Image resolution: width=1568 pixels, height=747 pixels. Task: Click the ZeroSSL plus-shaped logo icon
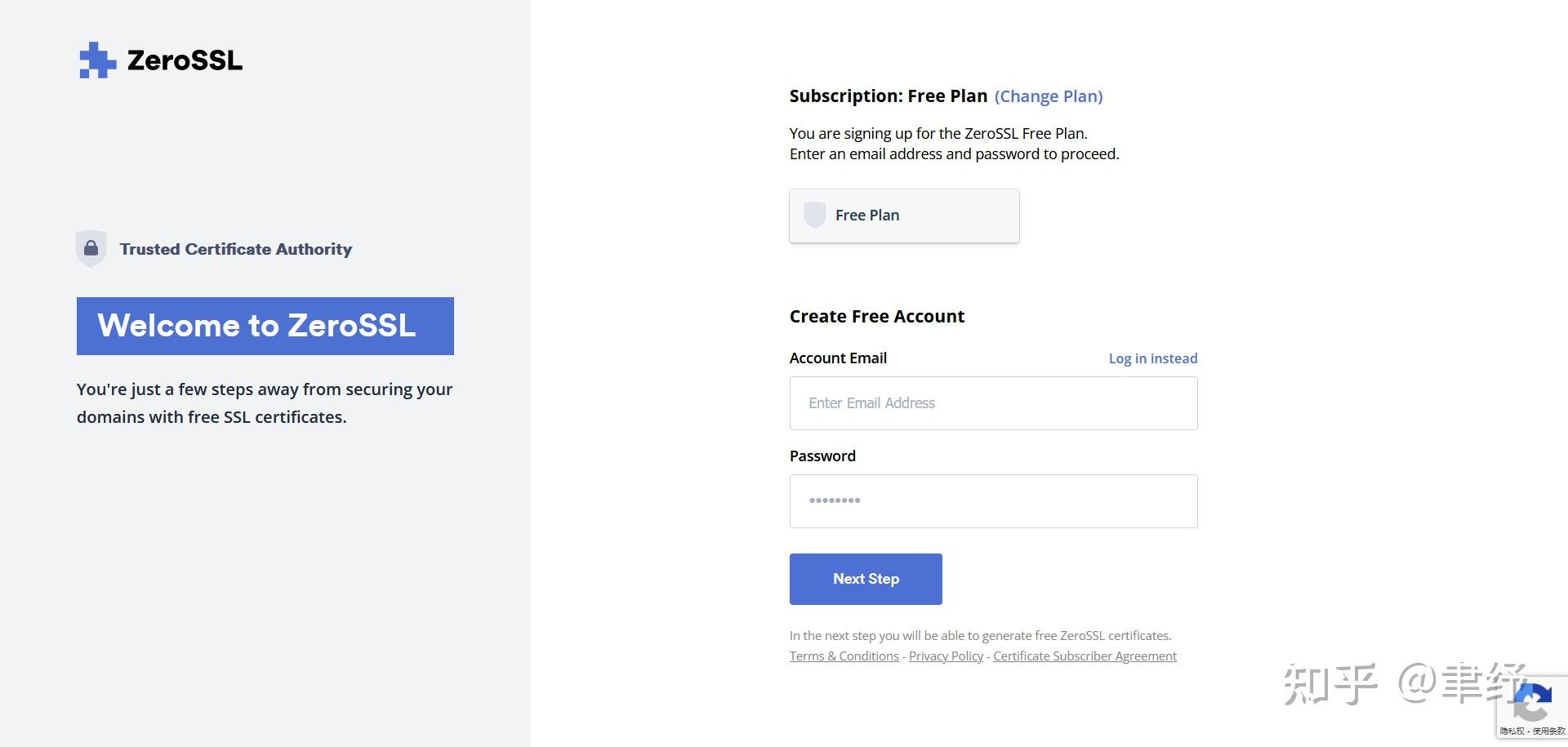[x=97, y=60]
